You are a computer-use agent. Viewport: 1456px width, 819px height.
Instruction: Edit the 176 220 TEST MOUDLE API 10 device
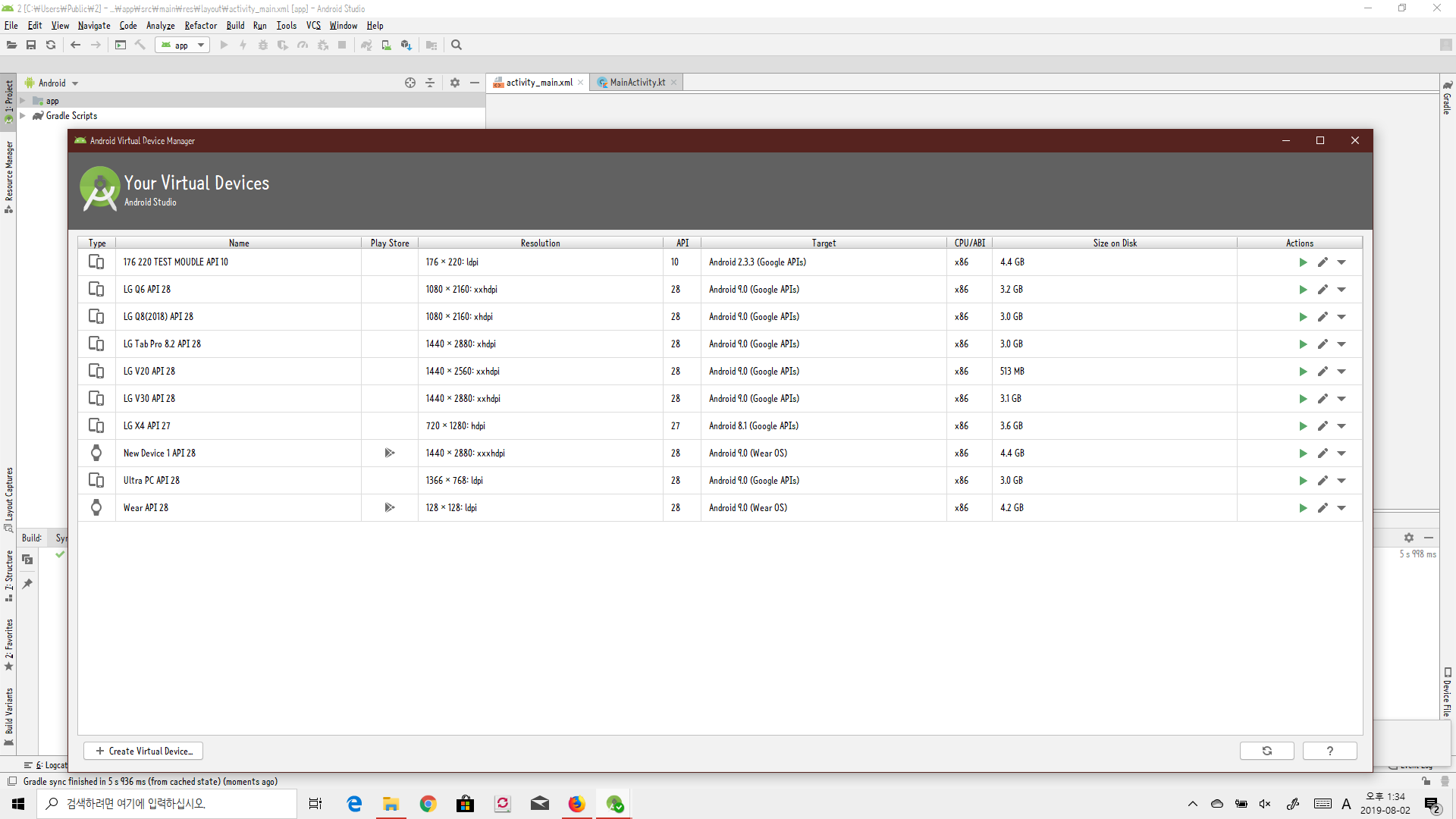click(x=1323, y=262)
